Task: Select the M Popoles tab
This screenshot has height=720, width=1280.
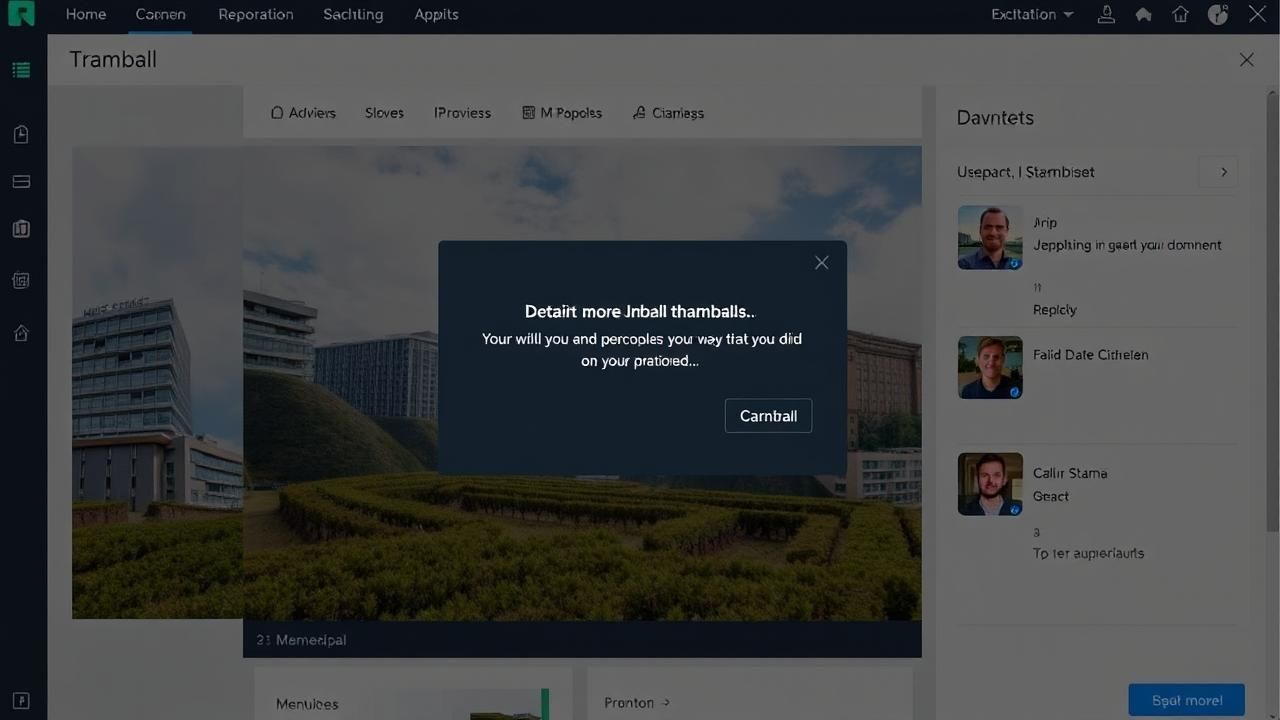Action: click(562, 113)
